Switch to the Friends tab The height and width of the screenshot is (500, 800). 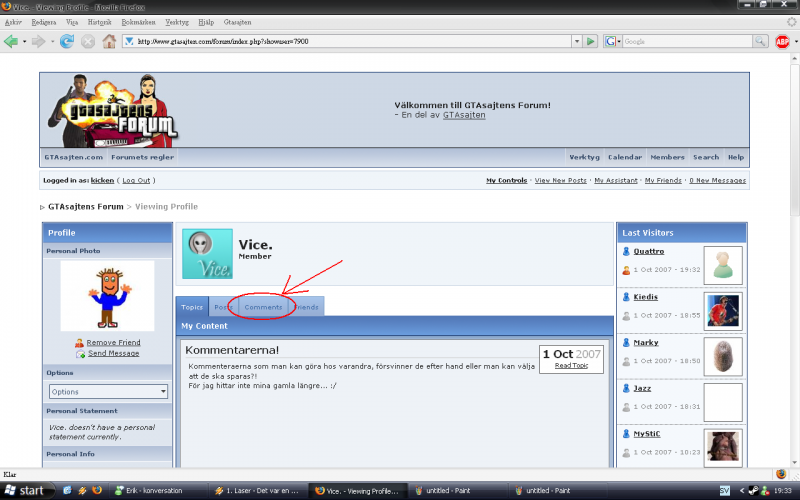pos(307,307)
